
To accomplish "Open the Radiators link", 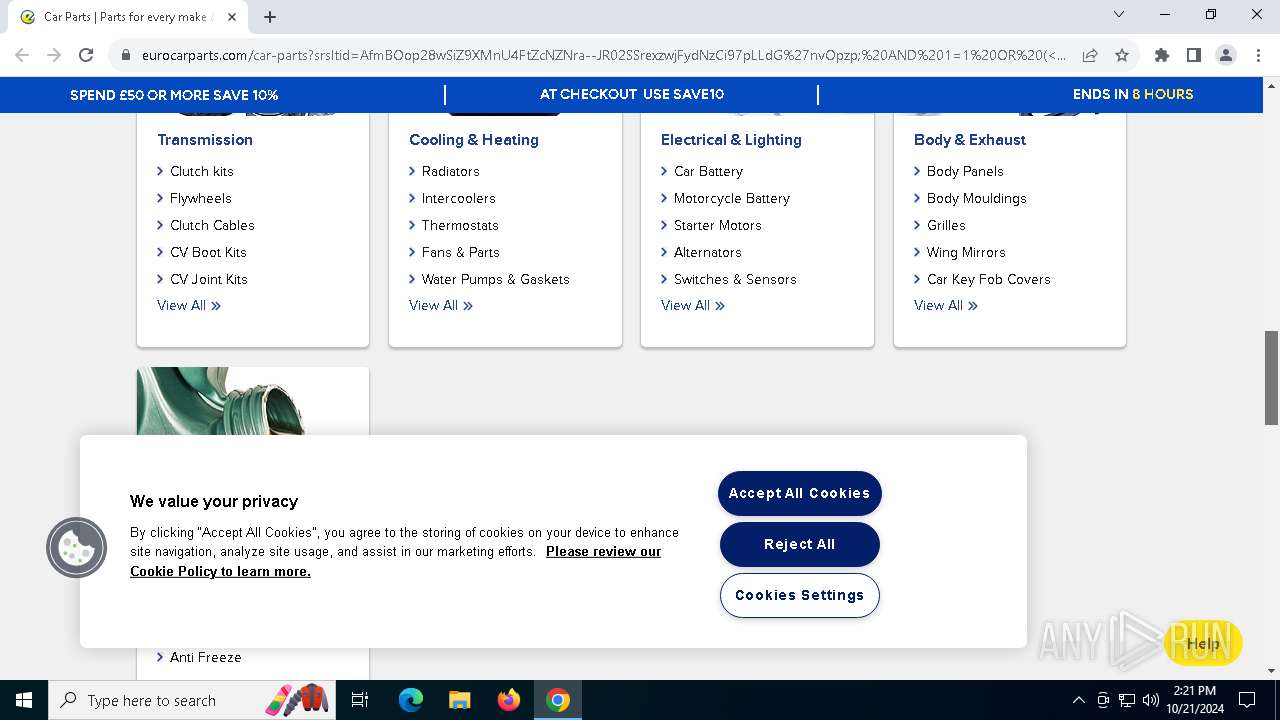I will coord(450,171).
